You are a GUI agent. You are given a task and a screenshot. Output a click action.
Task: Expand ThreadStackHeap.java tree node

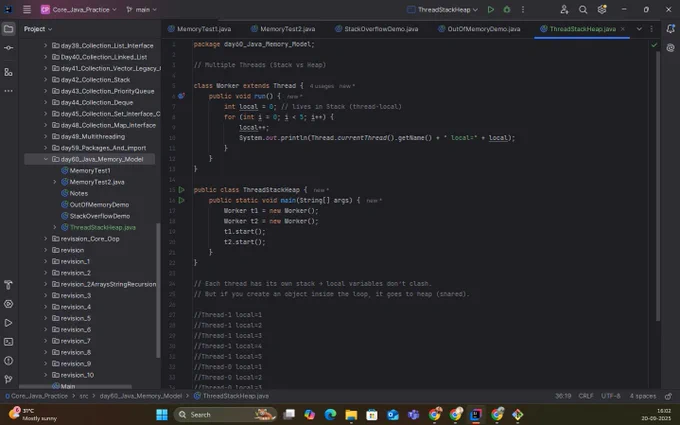pyautogui.click(x=55, y=227)
